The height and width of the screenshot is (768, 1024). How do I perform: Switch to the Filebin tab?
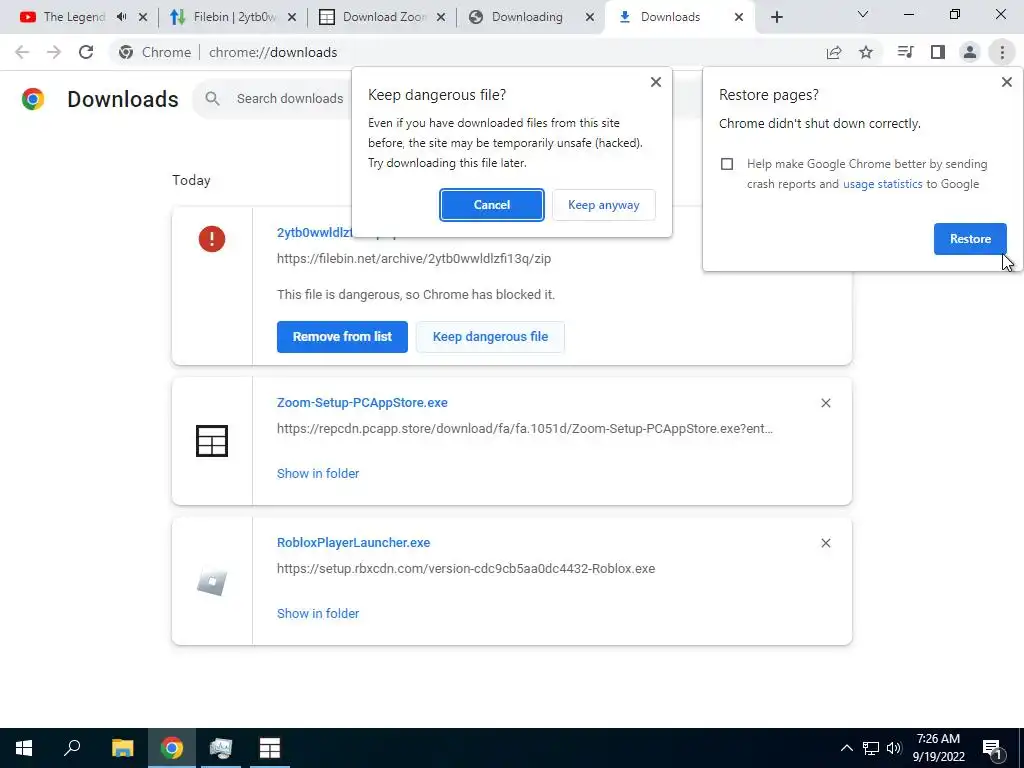click(225, 17)
